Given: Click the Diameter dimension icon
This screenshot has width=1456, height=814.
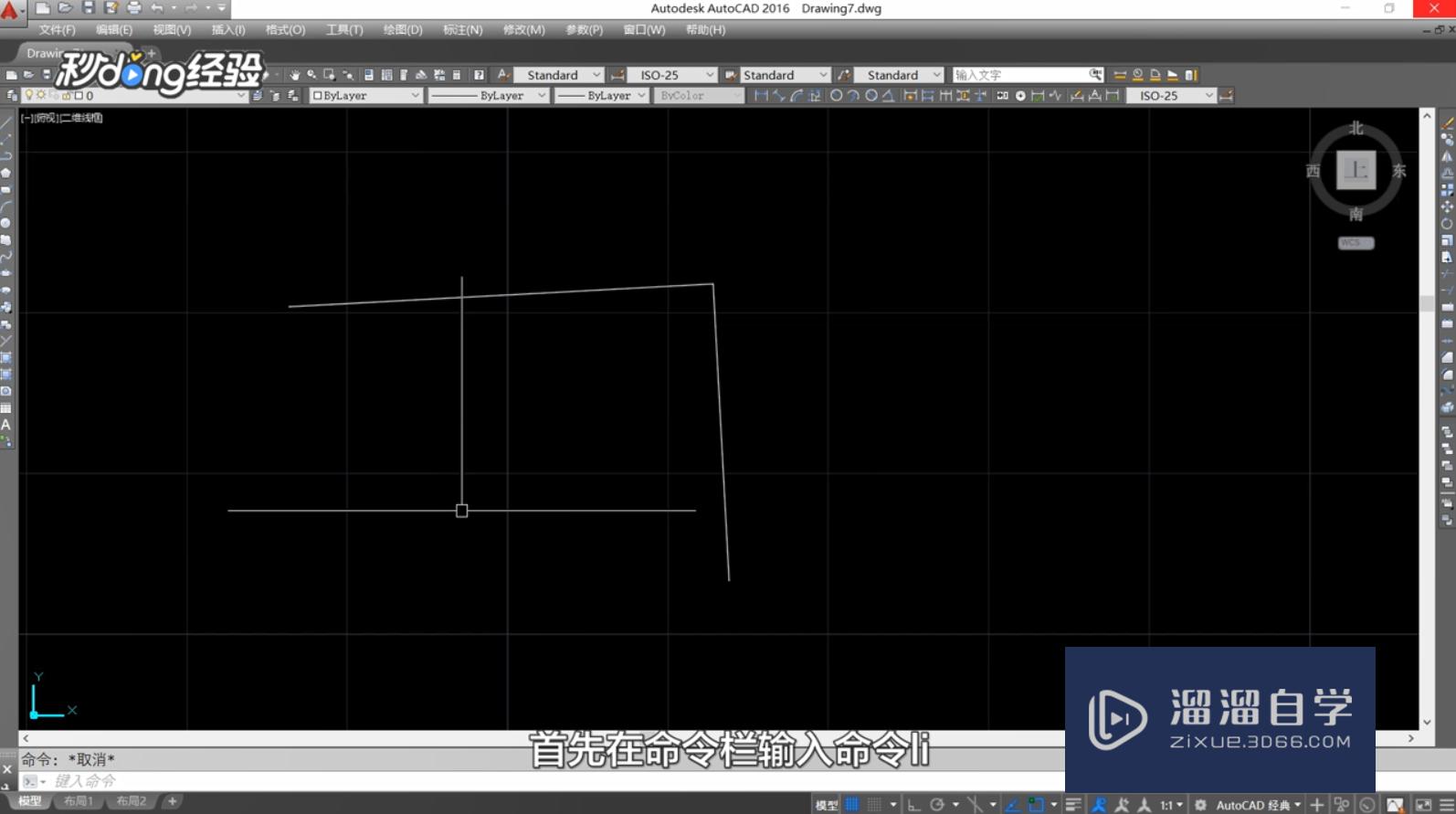Looking at the screenshot, I should pyautogui.click(x=871, y=95).
